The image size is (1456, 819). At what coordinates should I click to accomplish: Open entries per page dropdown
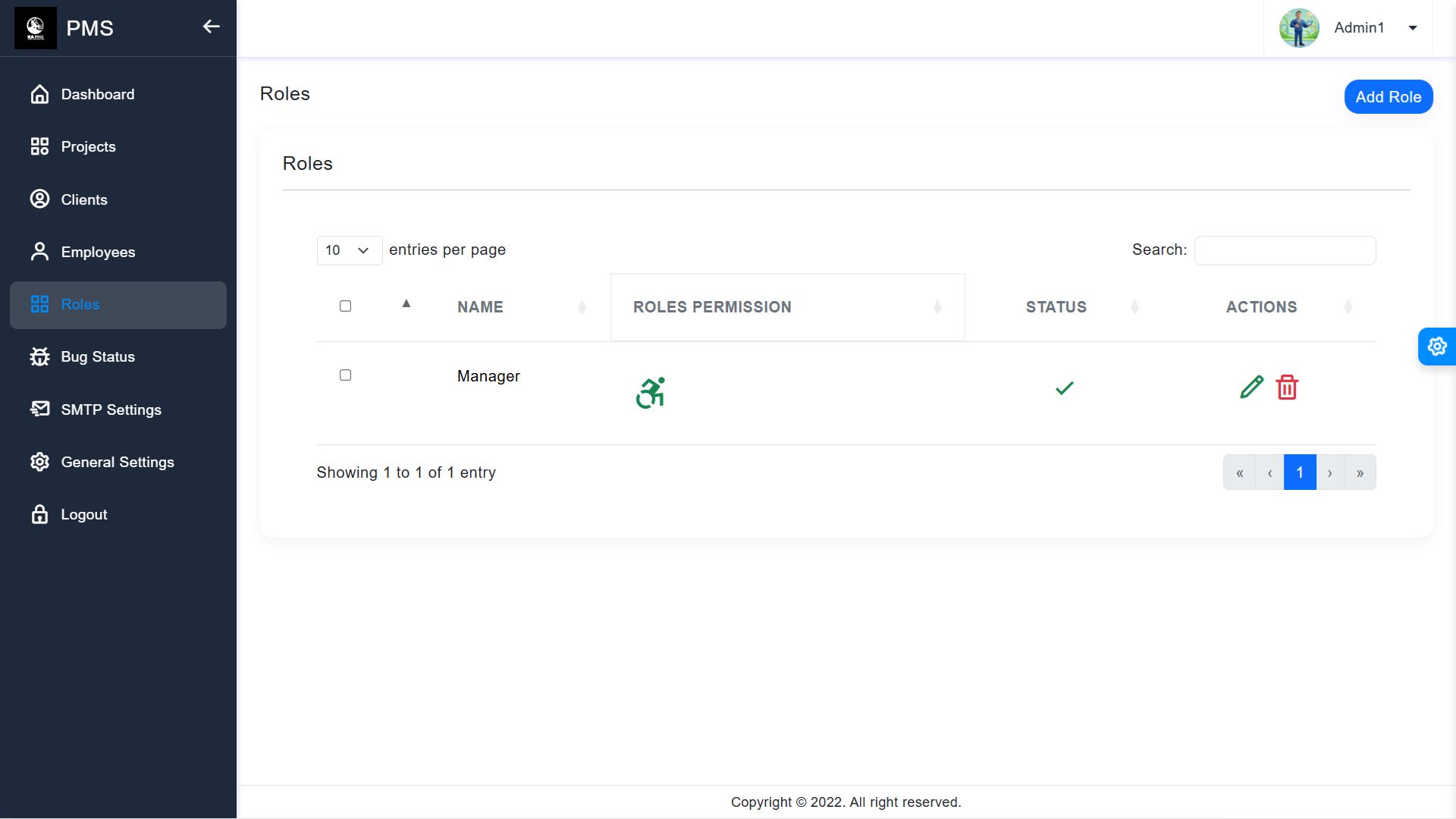[x=349, y=250]
